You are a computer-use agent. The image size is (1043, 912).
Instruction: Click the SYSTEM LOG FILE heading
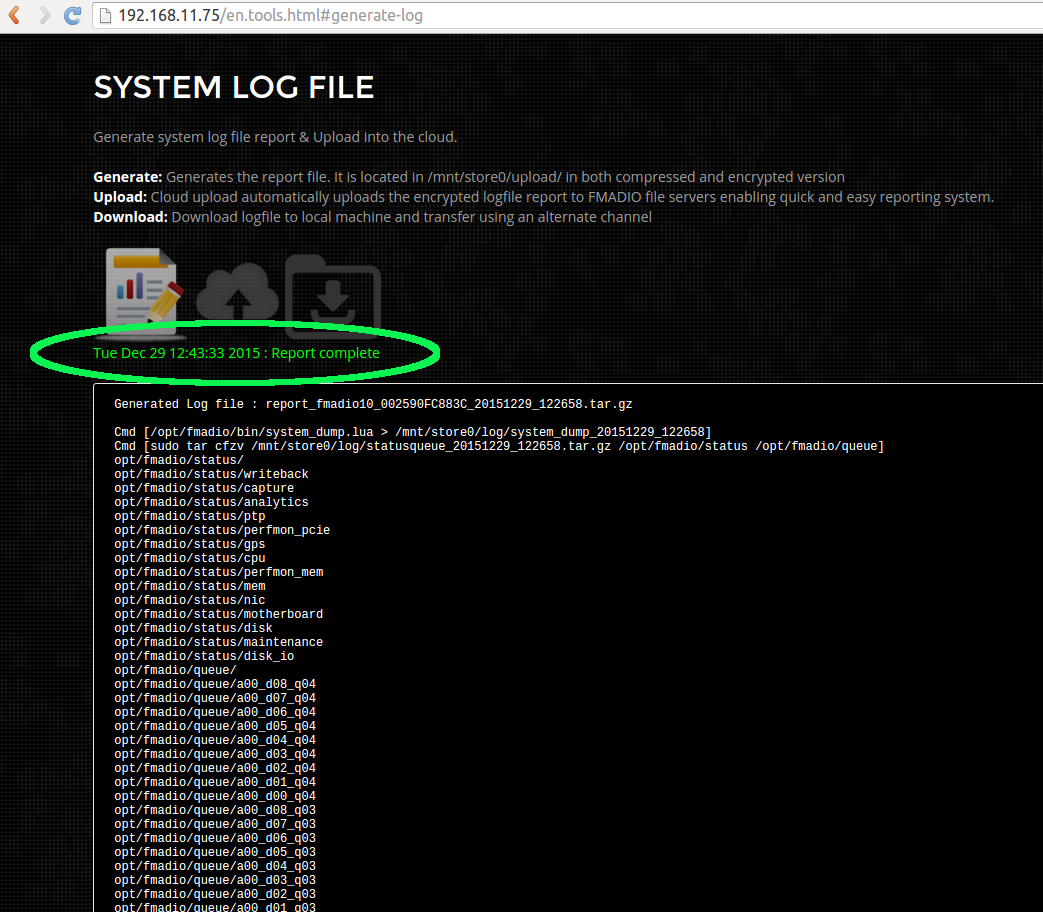[x=232, y=87]
